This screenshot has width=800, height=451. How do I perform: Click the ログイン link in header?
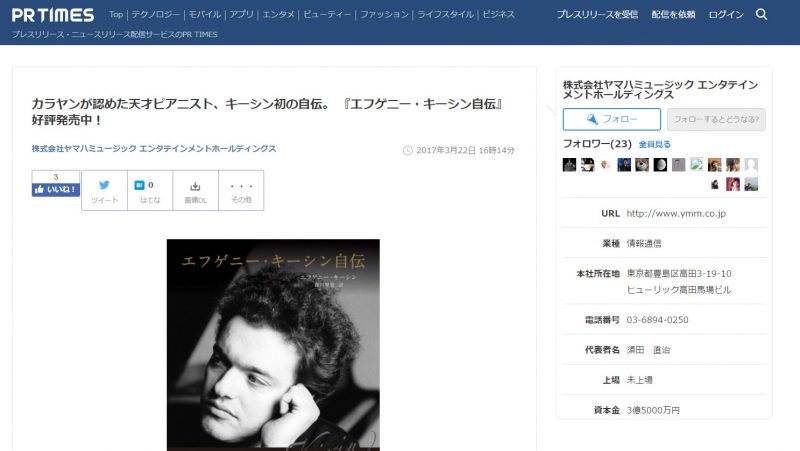click(726, 14)
